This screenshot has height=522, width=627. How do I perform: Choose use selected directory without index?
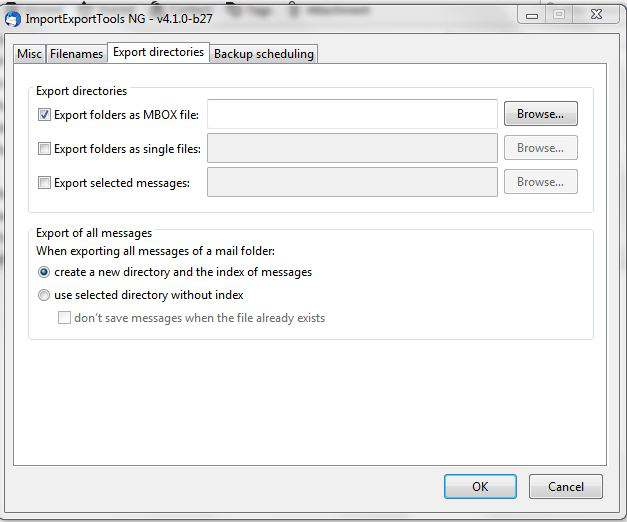pyautogui.click(x=44, y=295)
